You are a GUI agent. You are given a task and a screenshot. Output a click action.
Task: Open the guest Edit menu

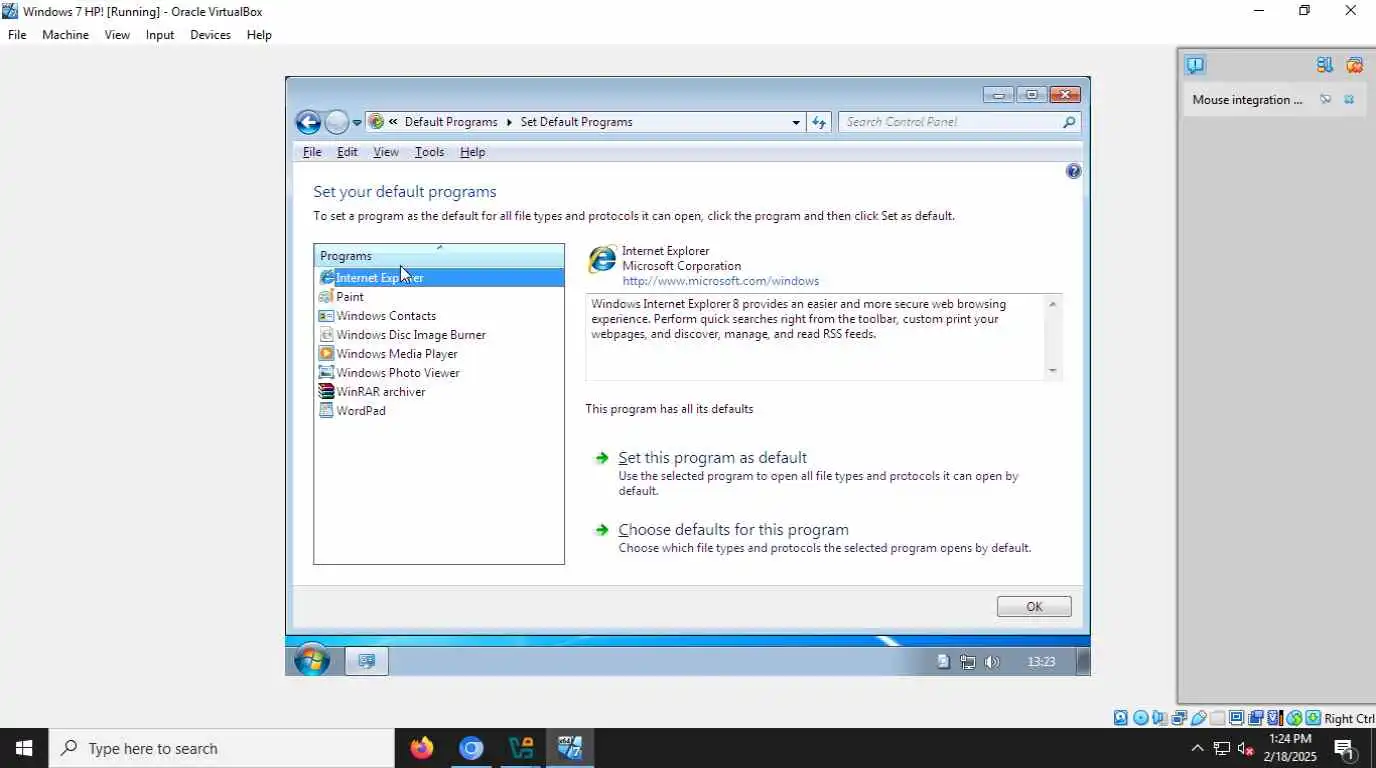[x=347, y=152]
